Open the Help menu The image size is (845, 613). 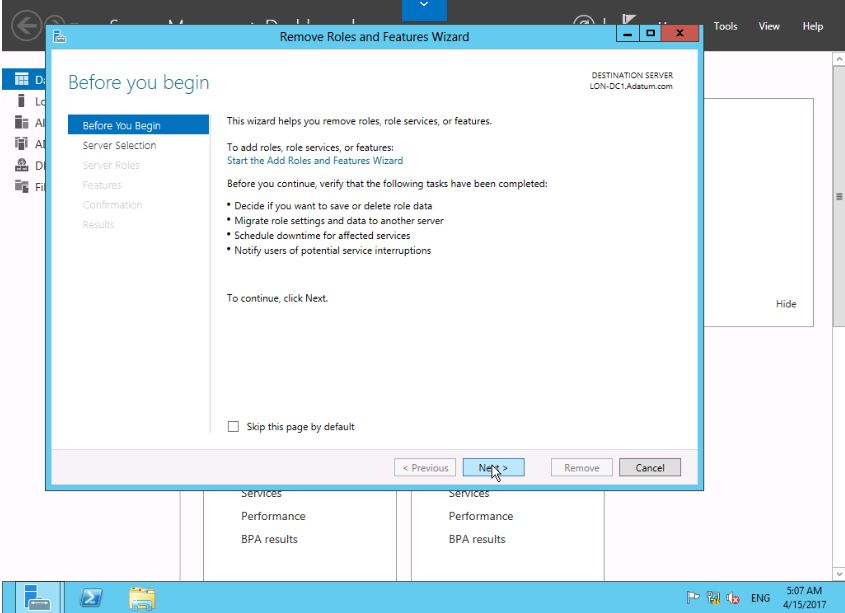[x=812, y=27]
